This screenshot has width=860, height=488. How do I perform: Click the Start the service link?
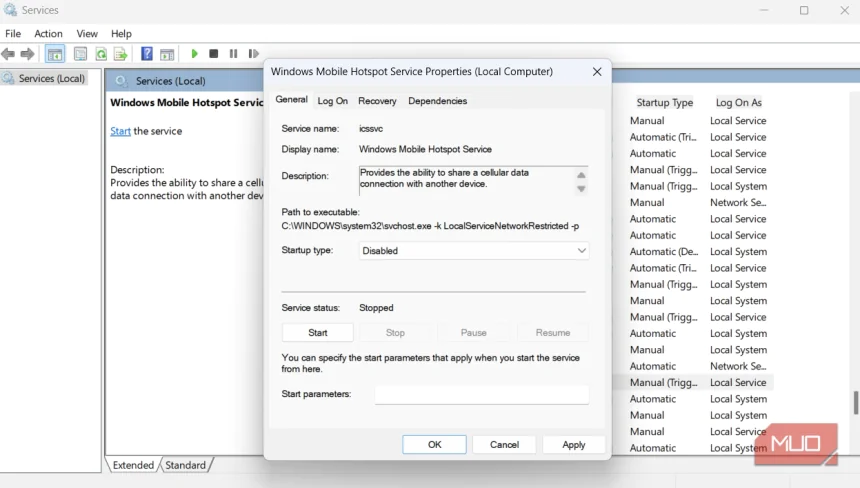(120, 131)
